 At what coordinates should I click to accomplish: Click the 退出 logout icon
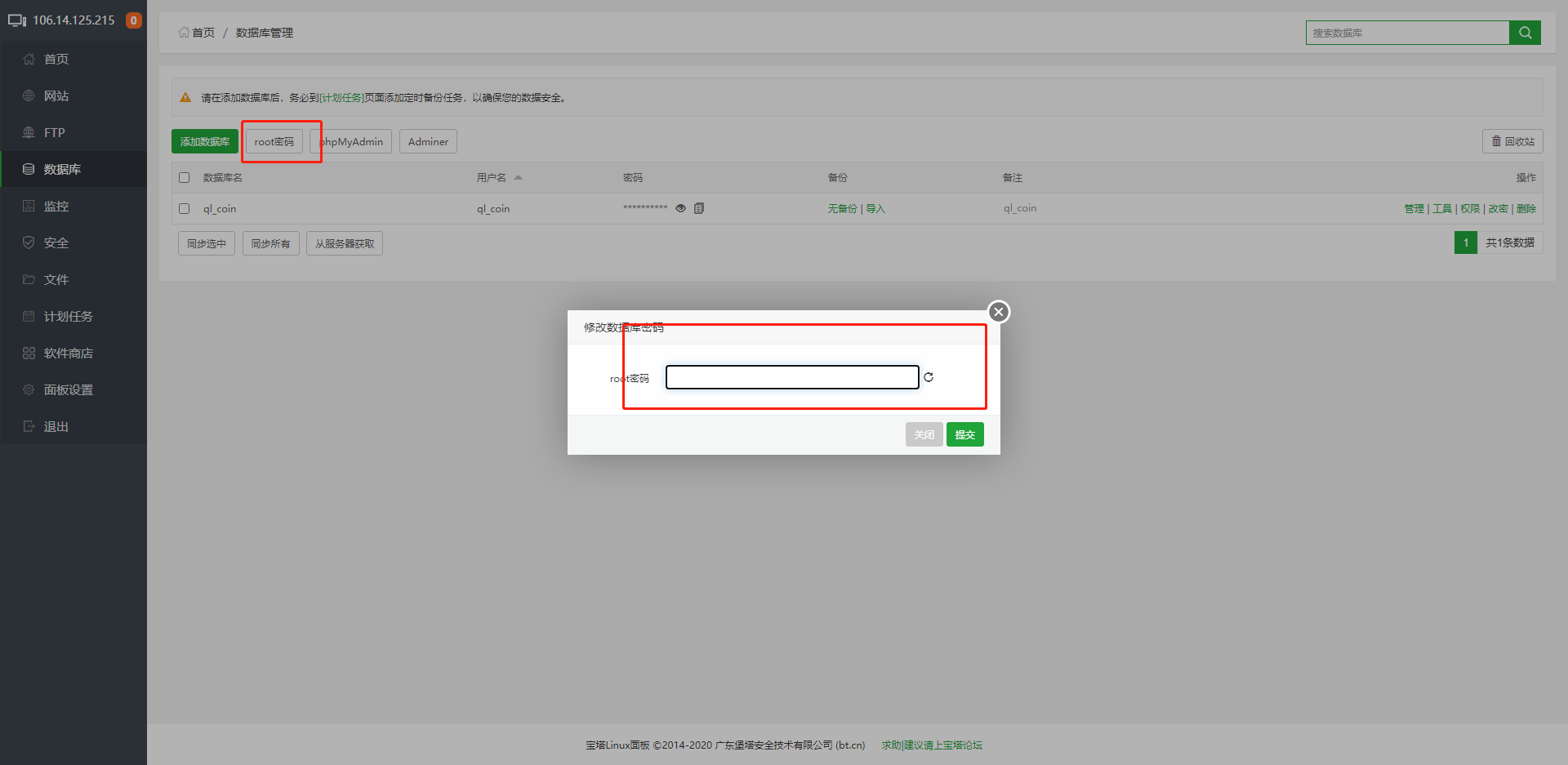point(29,426)
